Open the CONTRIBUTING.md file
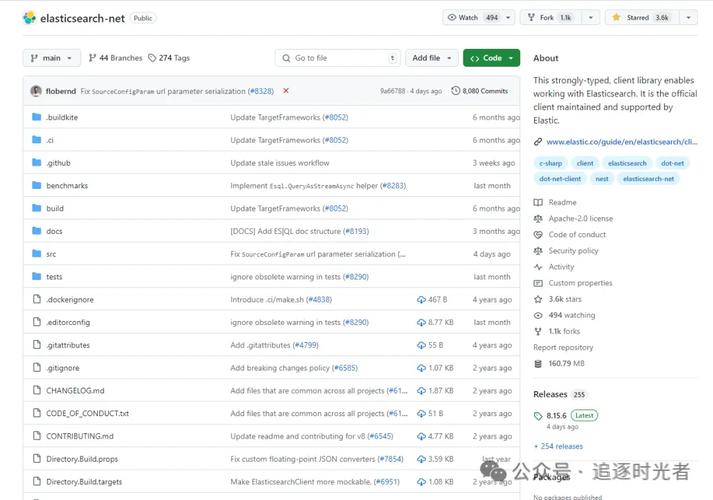713x500 pixels. 80,436
